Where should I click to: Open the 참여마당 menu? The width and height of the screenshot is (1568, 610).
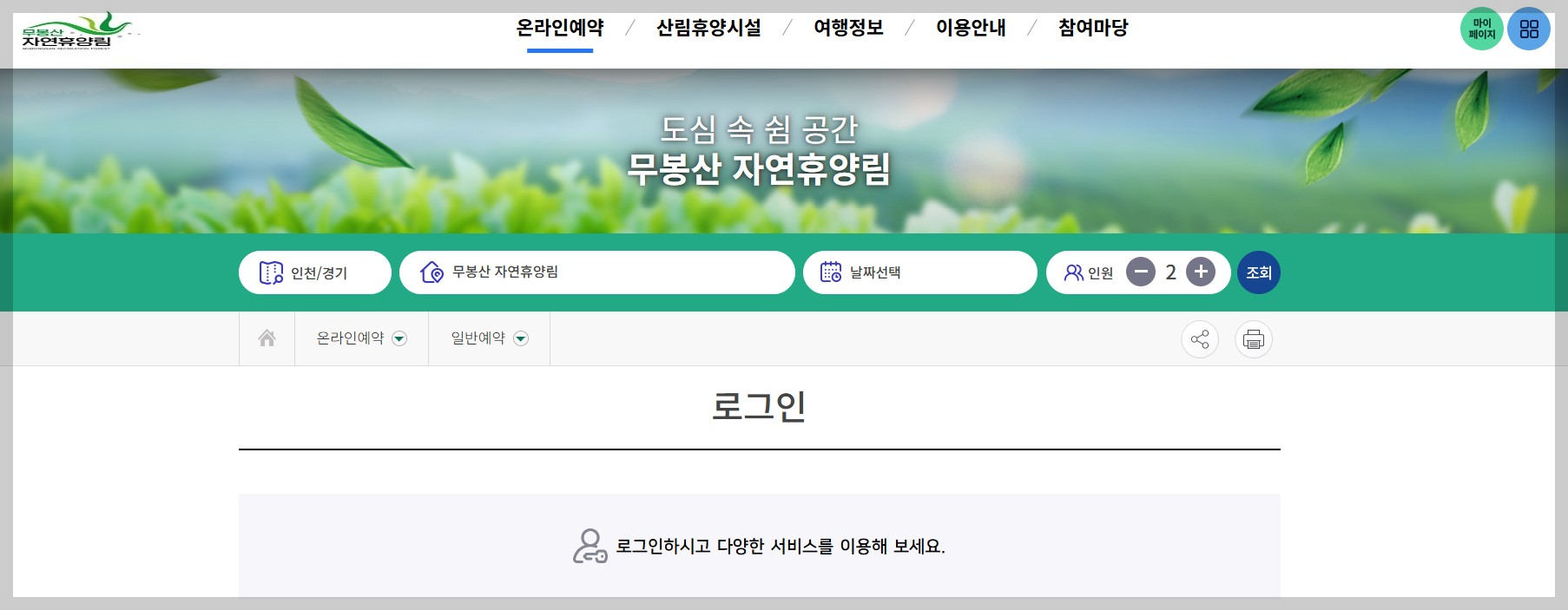pos(1093,28)
